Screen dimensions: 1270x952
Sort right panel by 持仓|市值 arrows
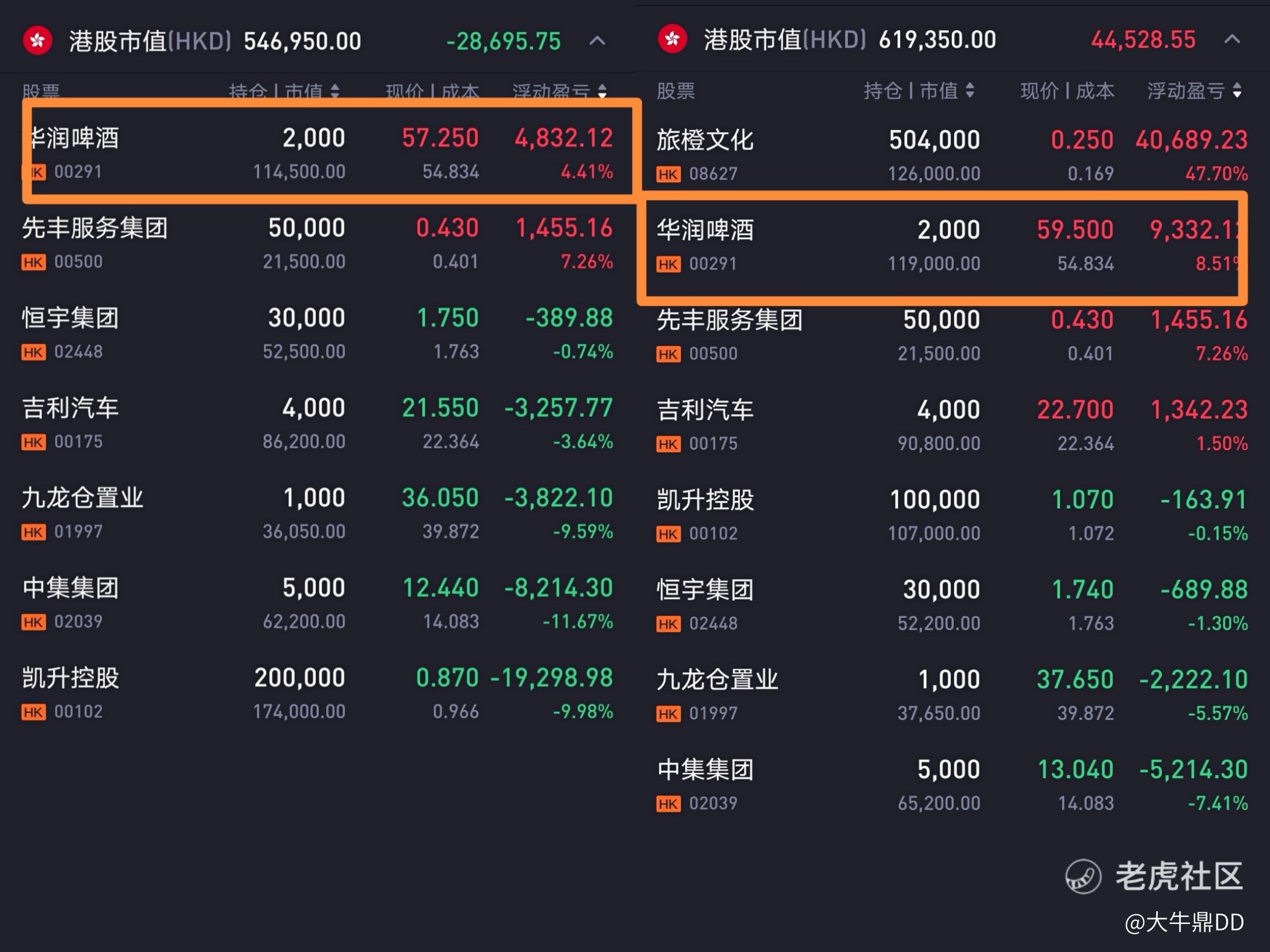pyautogui.click(x=970, y=90)
